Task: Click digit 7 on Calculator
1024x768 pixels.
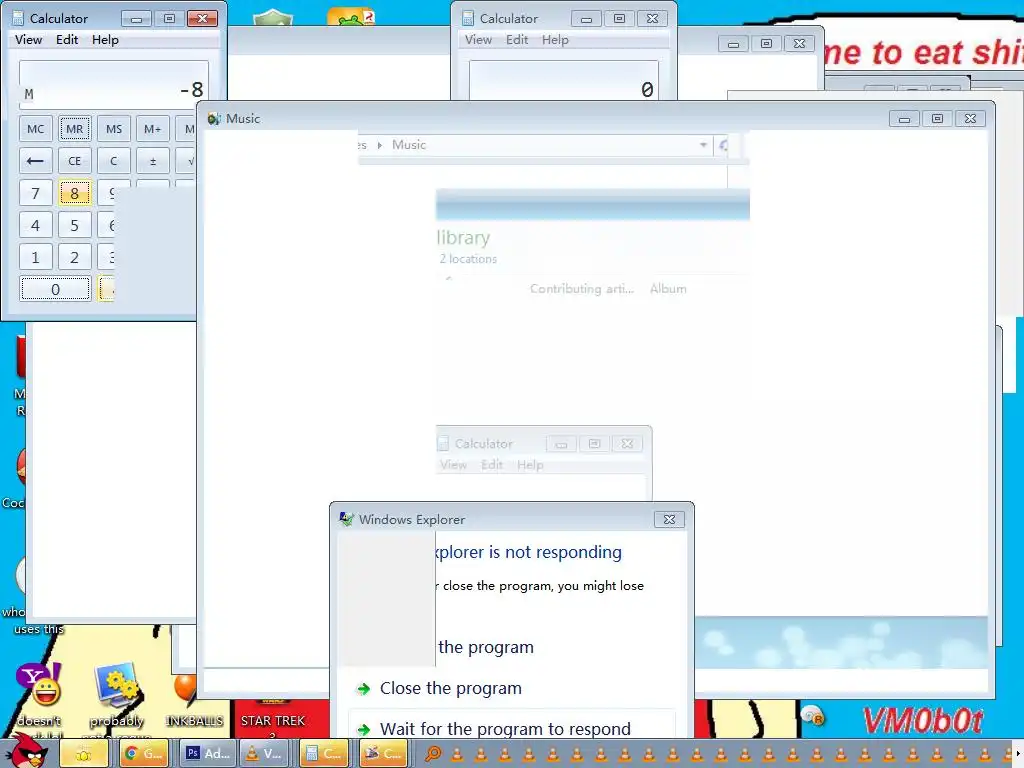Action: [35, 193]
